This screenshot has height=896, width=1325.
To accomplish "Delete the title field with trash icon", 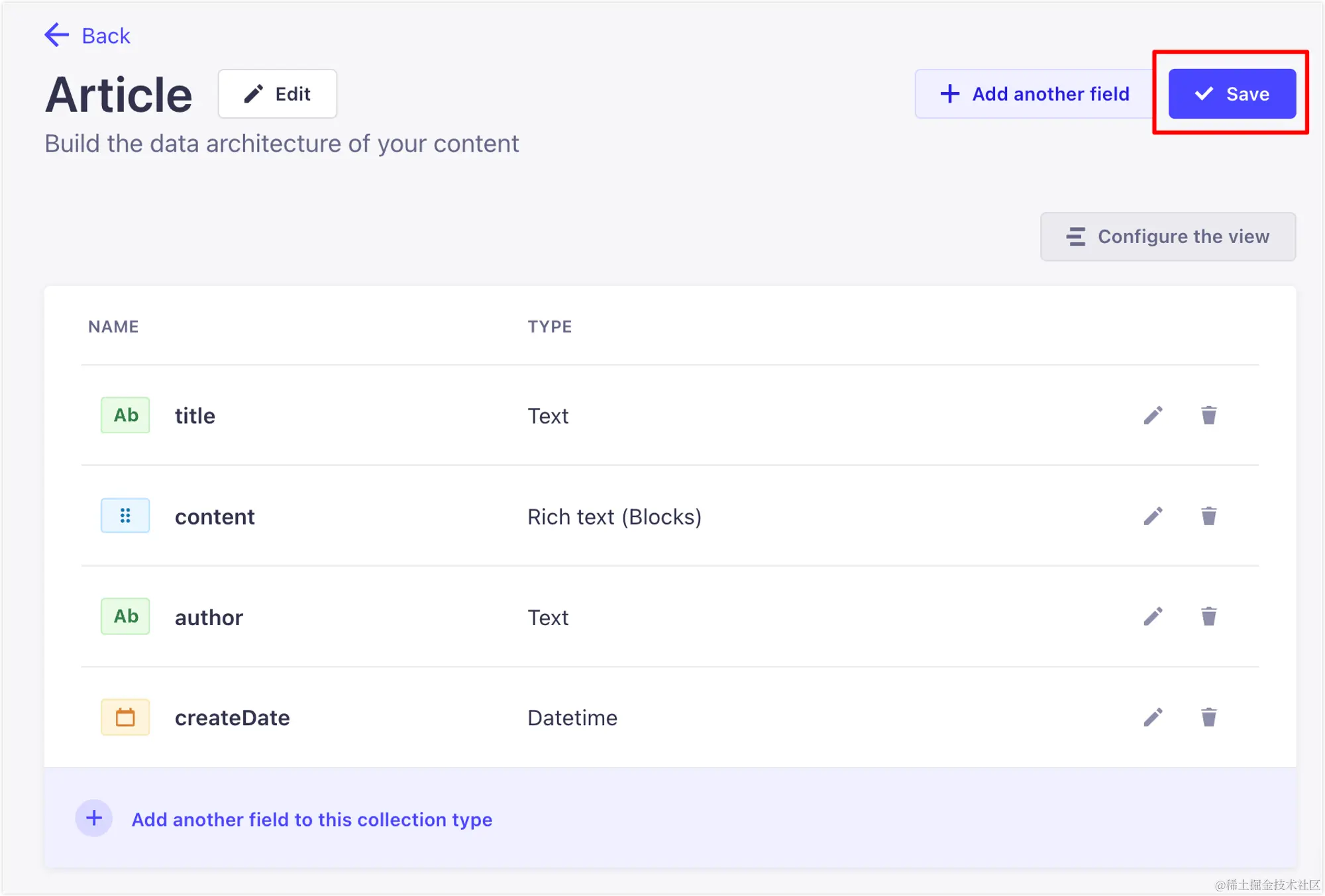I will pyautogui.click(x=1208, y=415).
